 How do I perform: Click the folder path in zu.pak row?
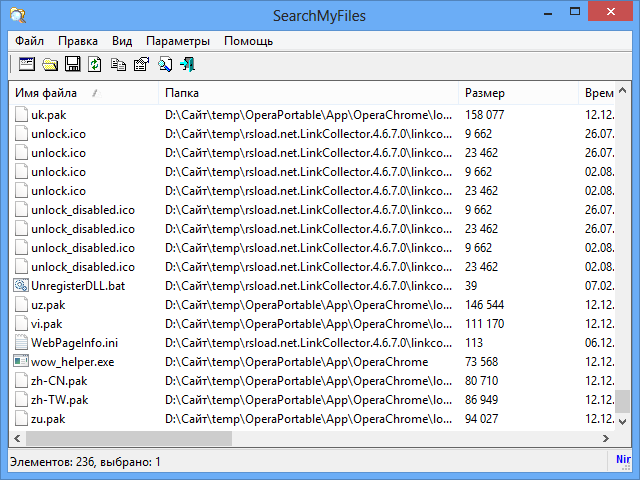point(309,419)
